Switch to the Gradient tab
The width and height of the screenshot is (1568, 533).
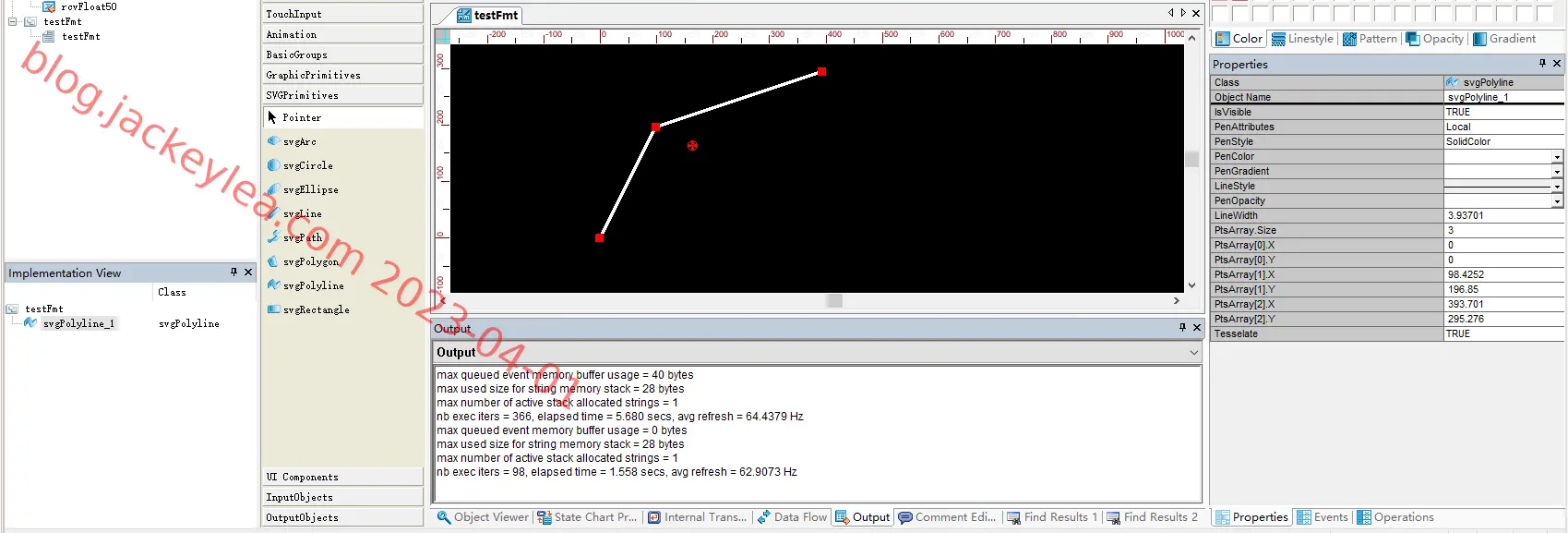pyautogui.click(x=1504, y=39)
